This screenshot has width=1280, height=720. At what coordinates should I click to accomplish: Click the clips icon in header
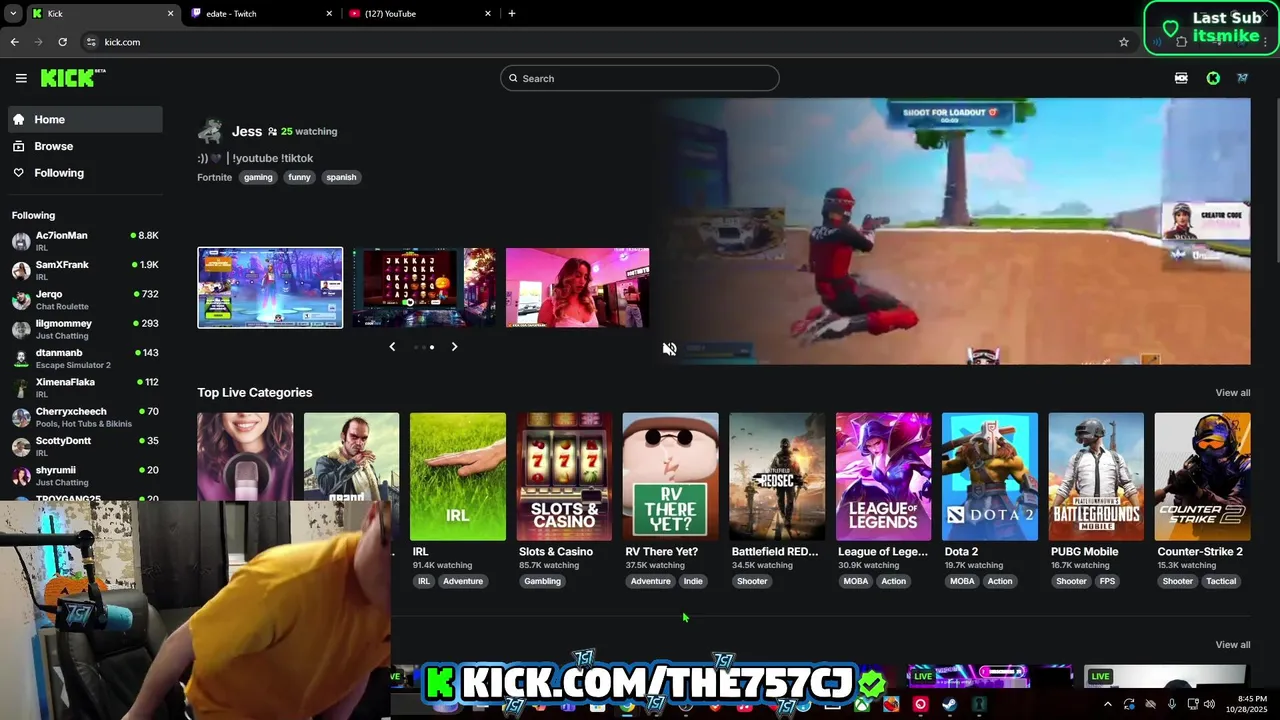click(1181, 78)
